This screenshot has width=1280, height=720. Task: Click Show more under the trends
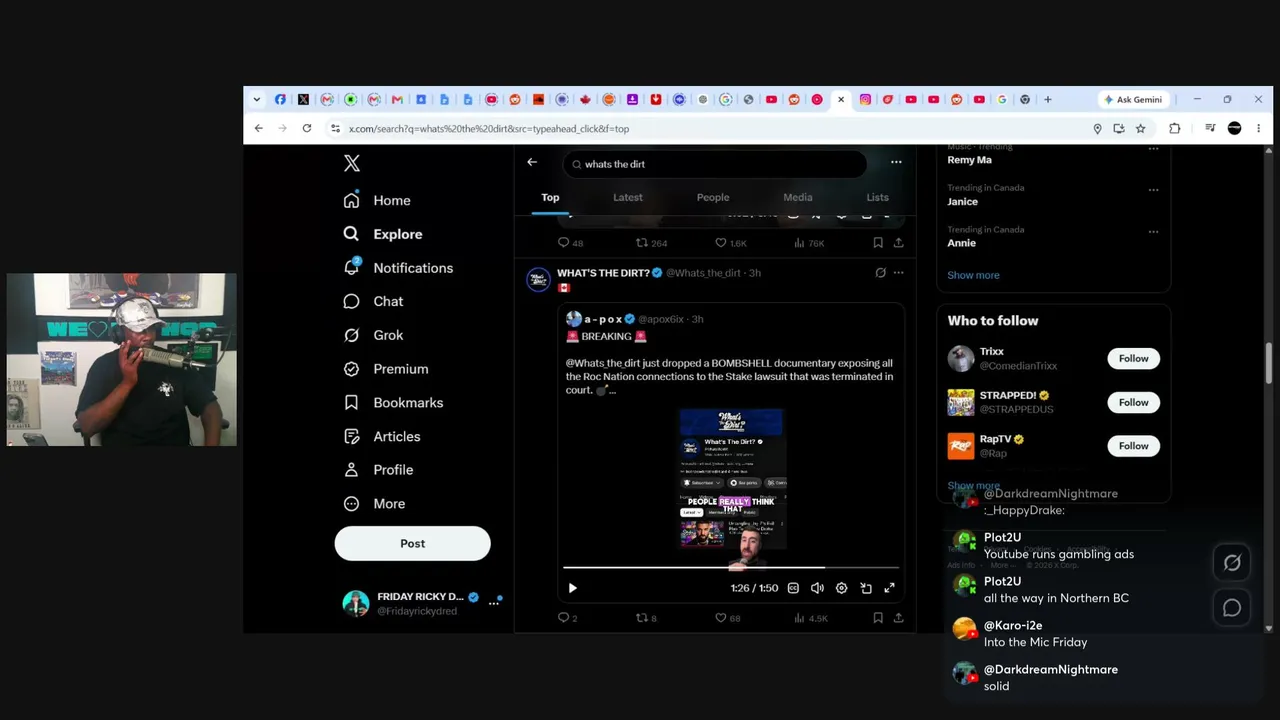coord(973,275)
